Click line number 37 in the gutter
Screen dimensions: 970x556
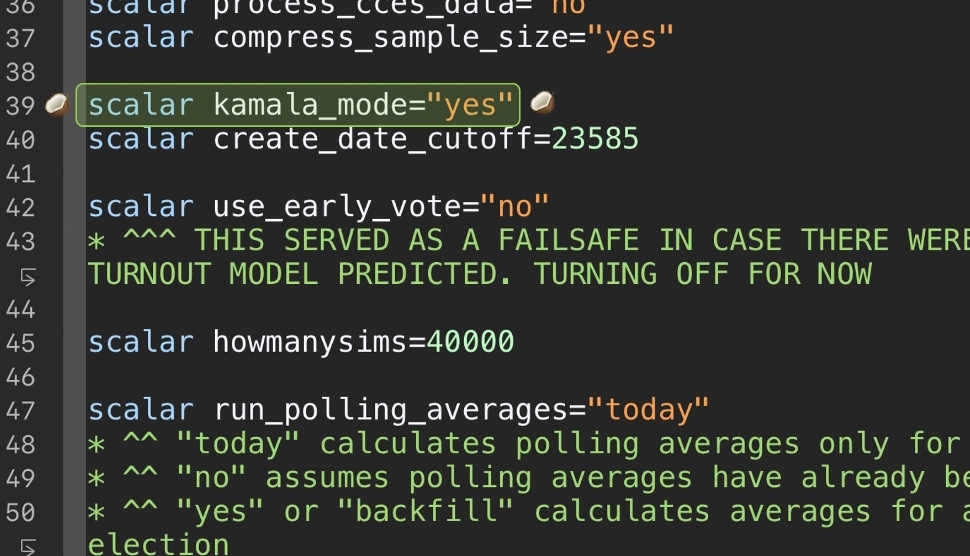pos(20,38)
